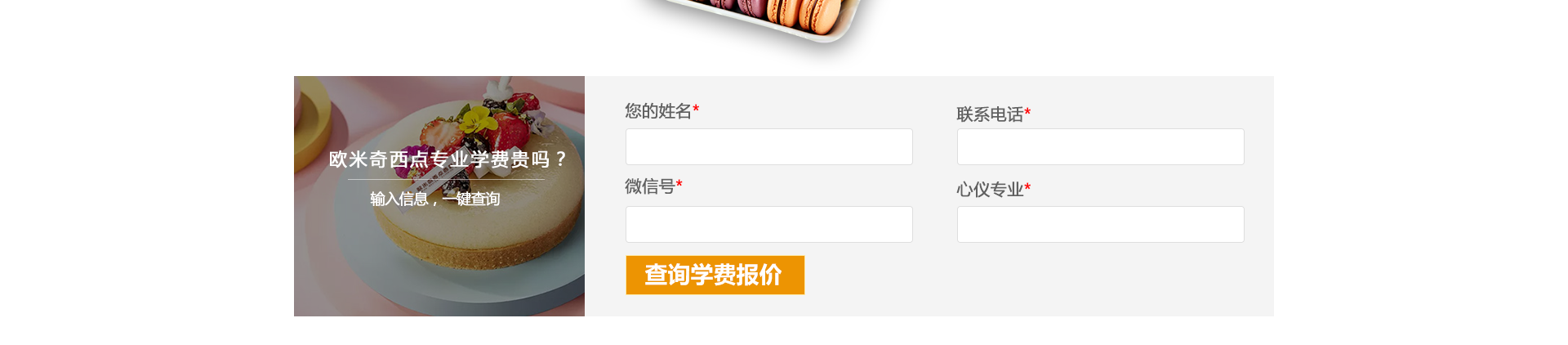
Task: Click the red asterisk beside 您的姓名
Action: pyautogui.click(x=696, y=109)
